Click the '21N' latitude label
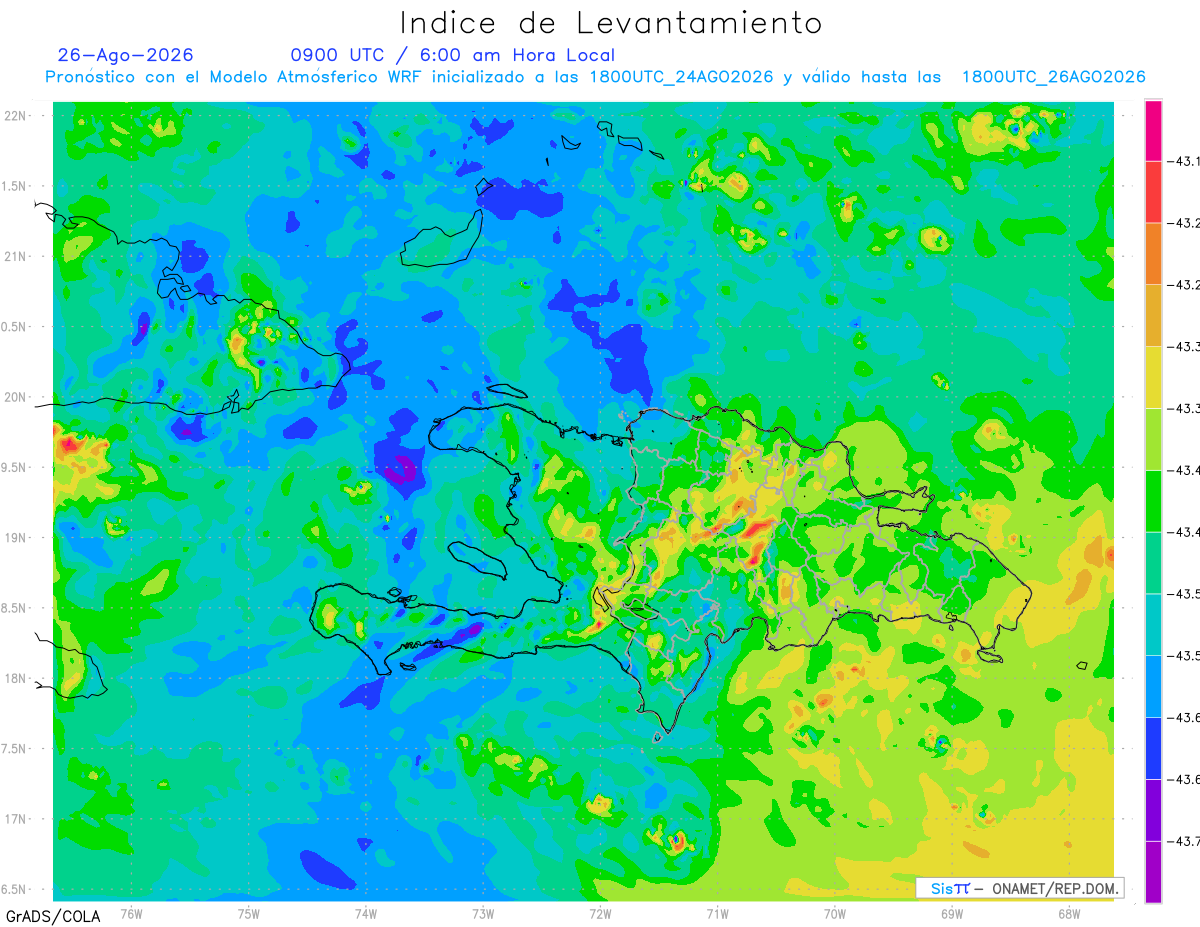1200x927 pixels. [14, 256]
